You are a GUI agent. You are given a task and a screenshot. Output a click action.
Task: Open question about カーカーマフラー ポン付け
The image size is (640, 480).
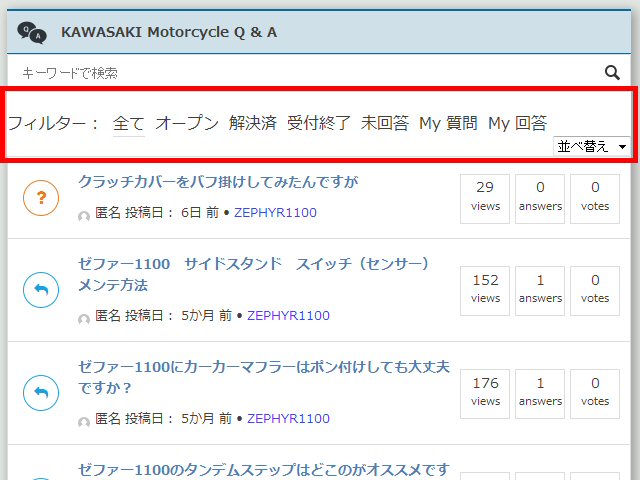pyautogui.click(x=264, y=377)
